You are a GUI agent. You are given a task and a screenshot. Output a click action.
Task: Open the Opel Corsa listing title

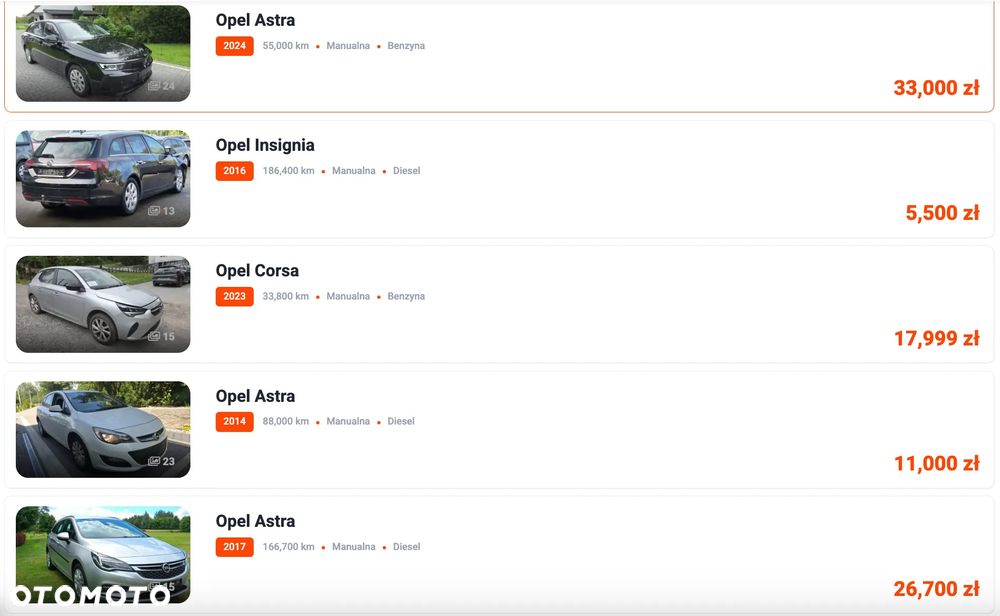click(257, 270)
